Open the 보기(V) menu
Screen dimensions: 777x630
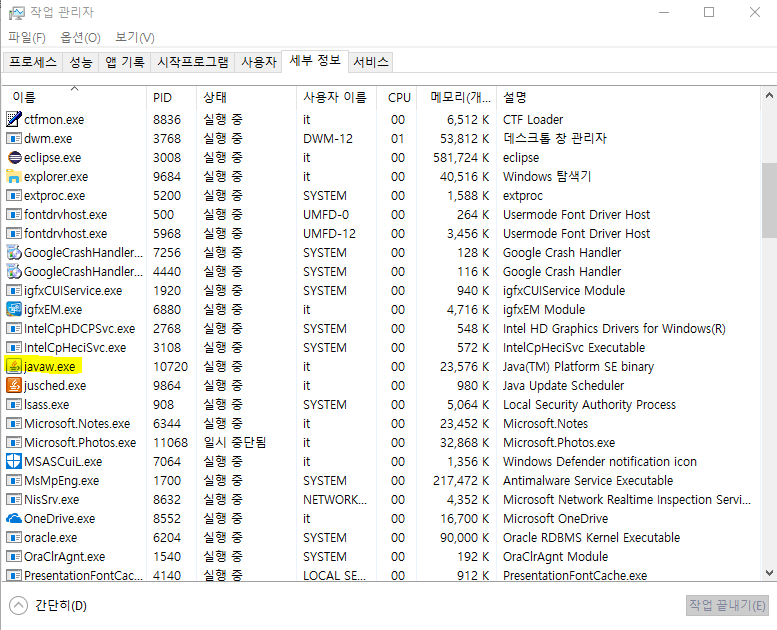click(135, 38)
